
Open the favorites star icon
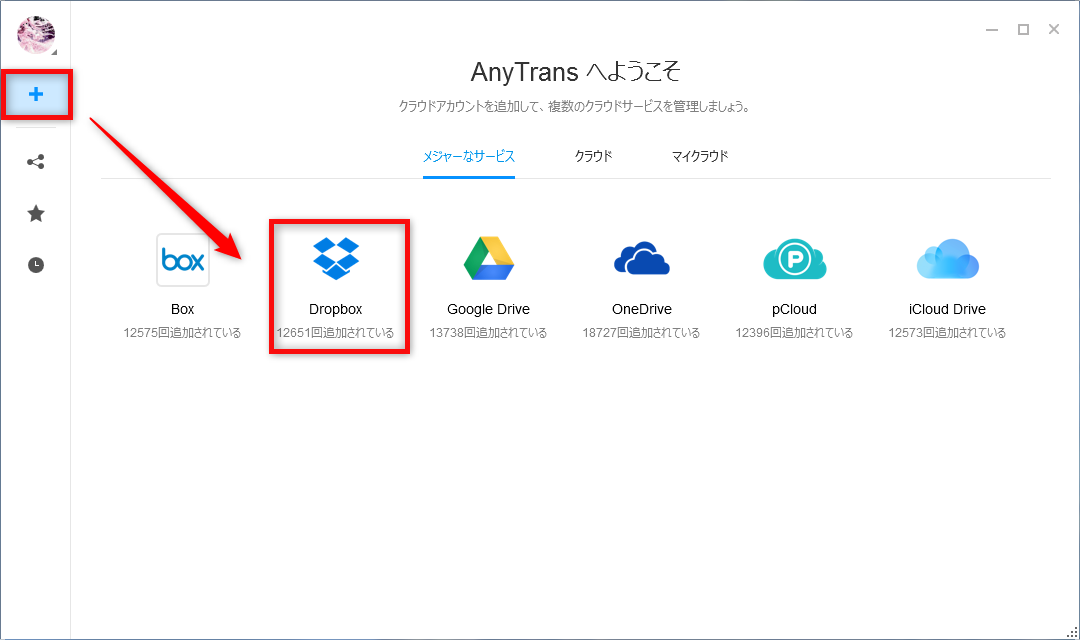[x=36, y=214]
